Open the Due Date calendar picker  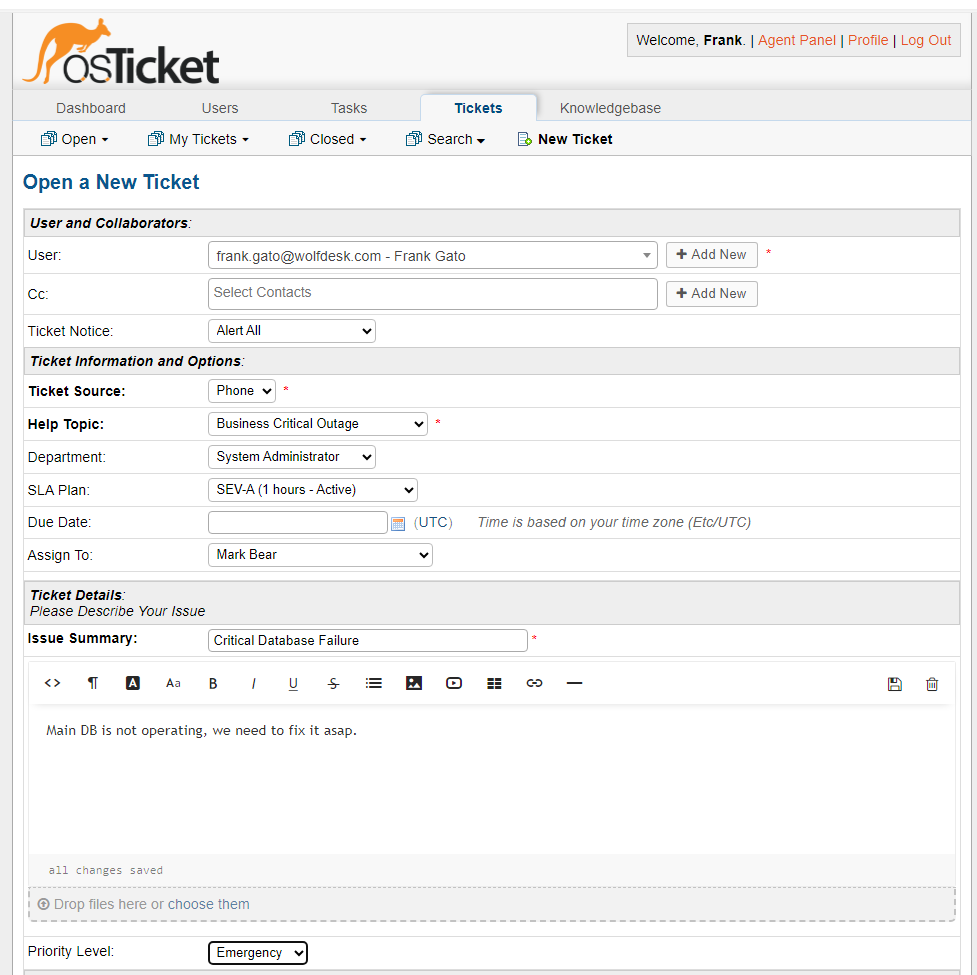click(399, 522)
